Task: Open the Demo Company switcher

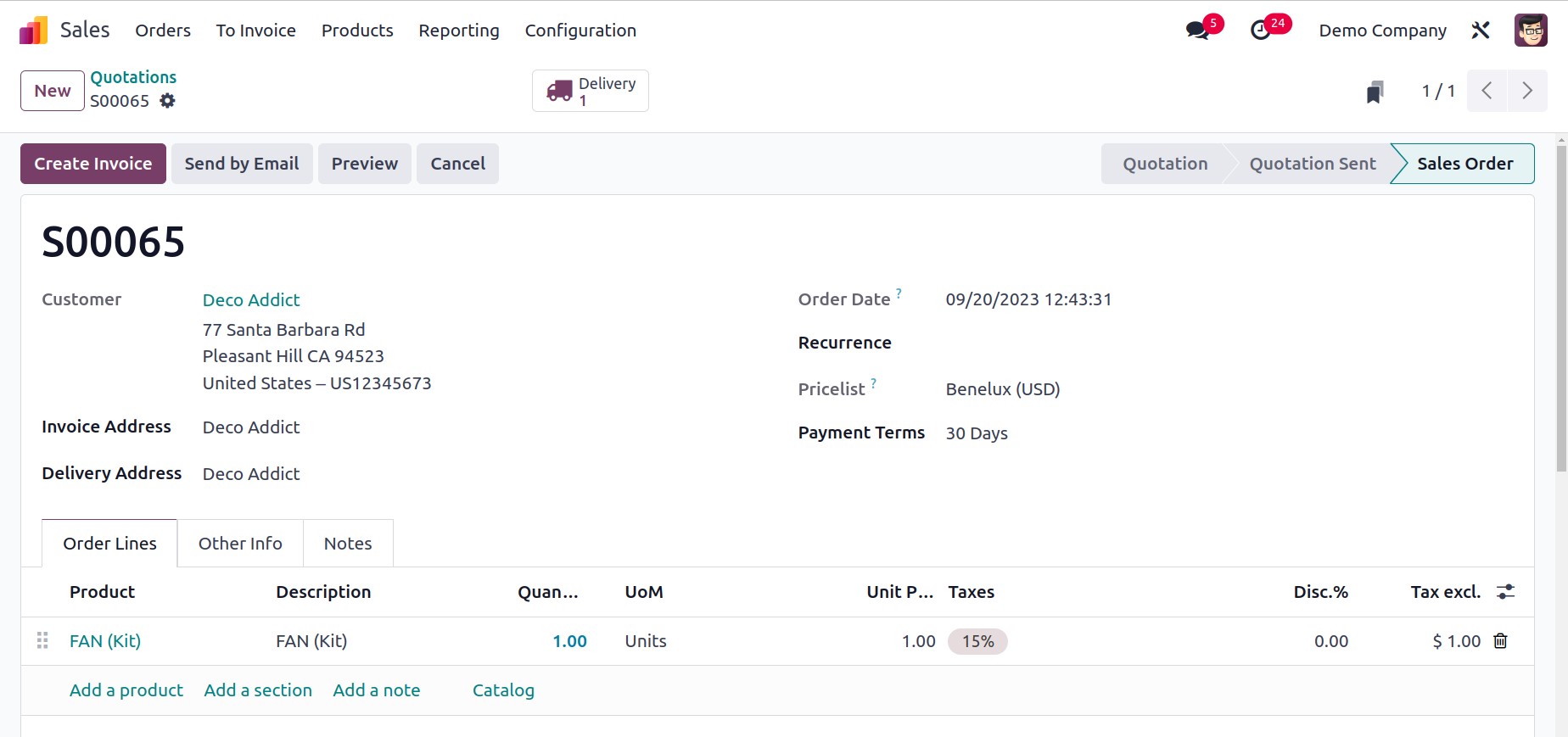Action: 1382,31
